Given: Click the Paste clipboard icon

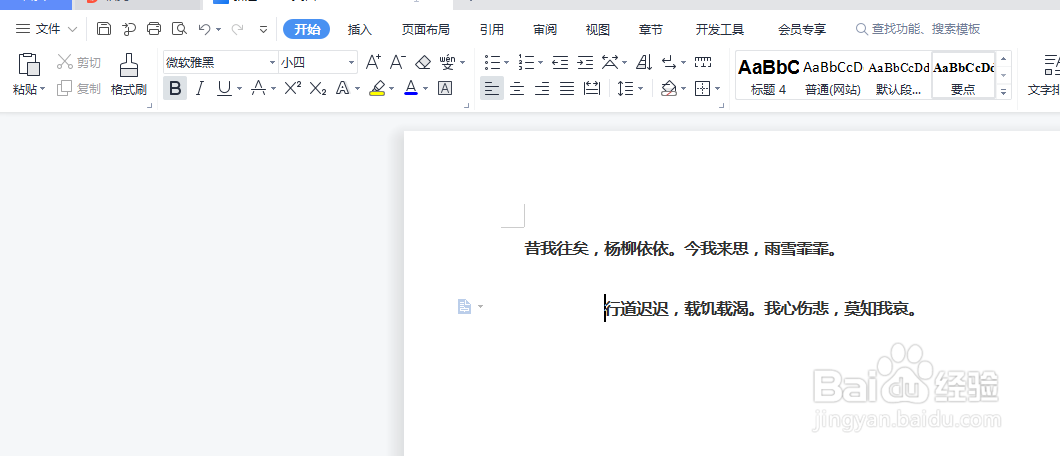Looking at the screenshot, I should (29, 65).
